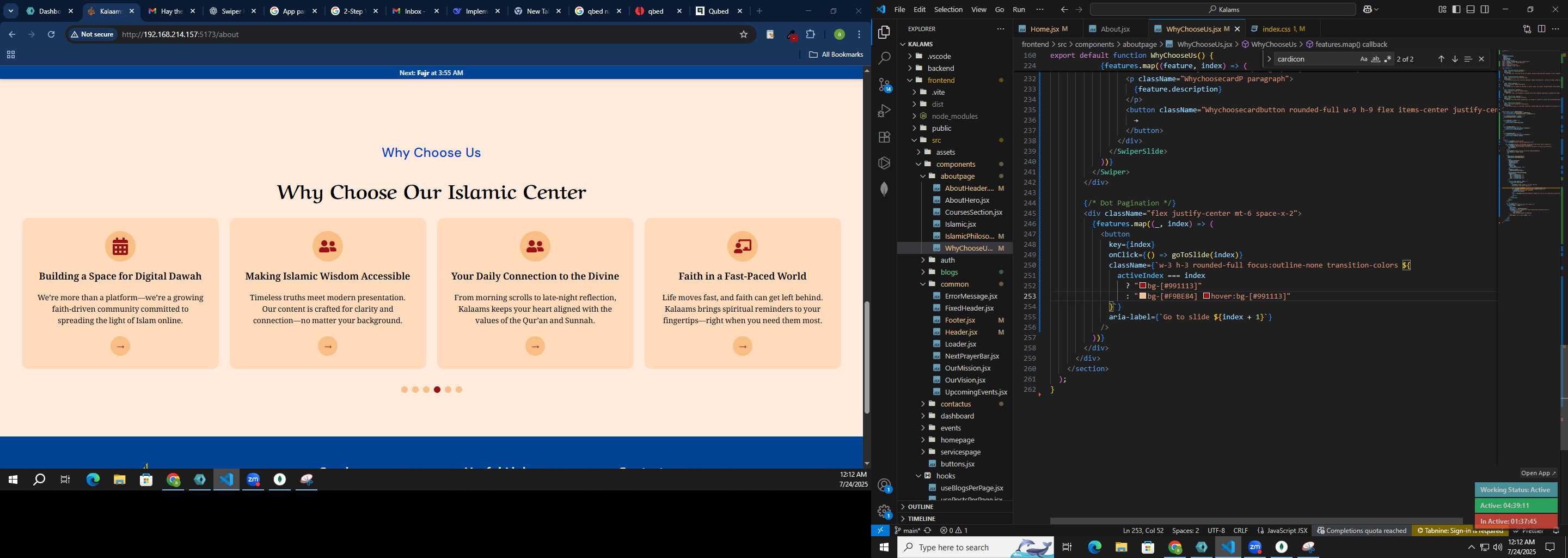Open the File menu
Viewport: 1568px width, 558px height.
pos(899,10)
